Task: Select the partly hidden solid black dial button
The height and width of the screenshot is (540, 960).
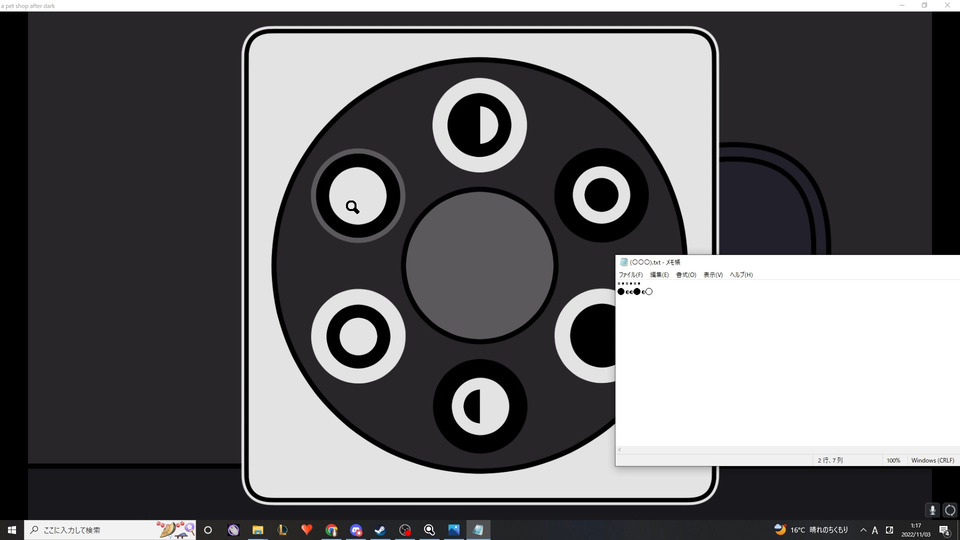Action: (585, 336)
